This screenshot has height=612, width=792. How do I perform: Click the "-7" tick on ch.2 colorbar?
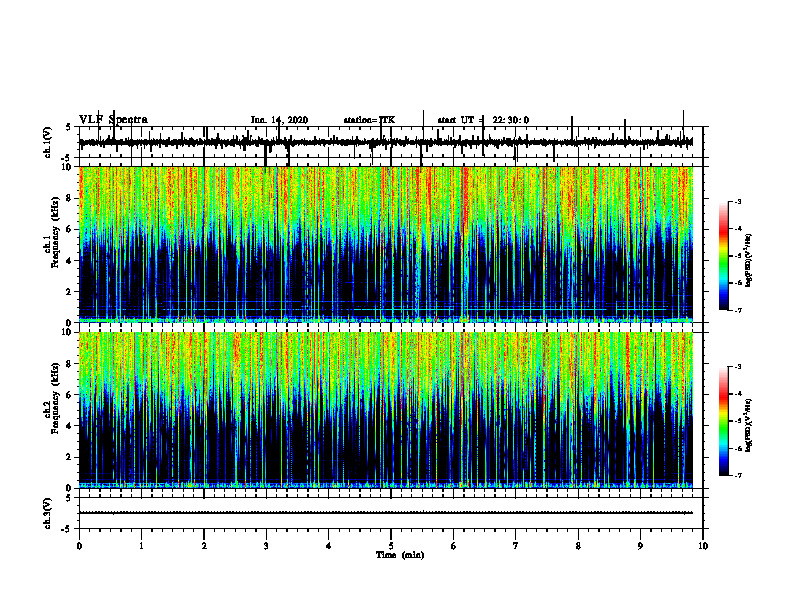click(x=738, y=475)
